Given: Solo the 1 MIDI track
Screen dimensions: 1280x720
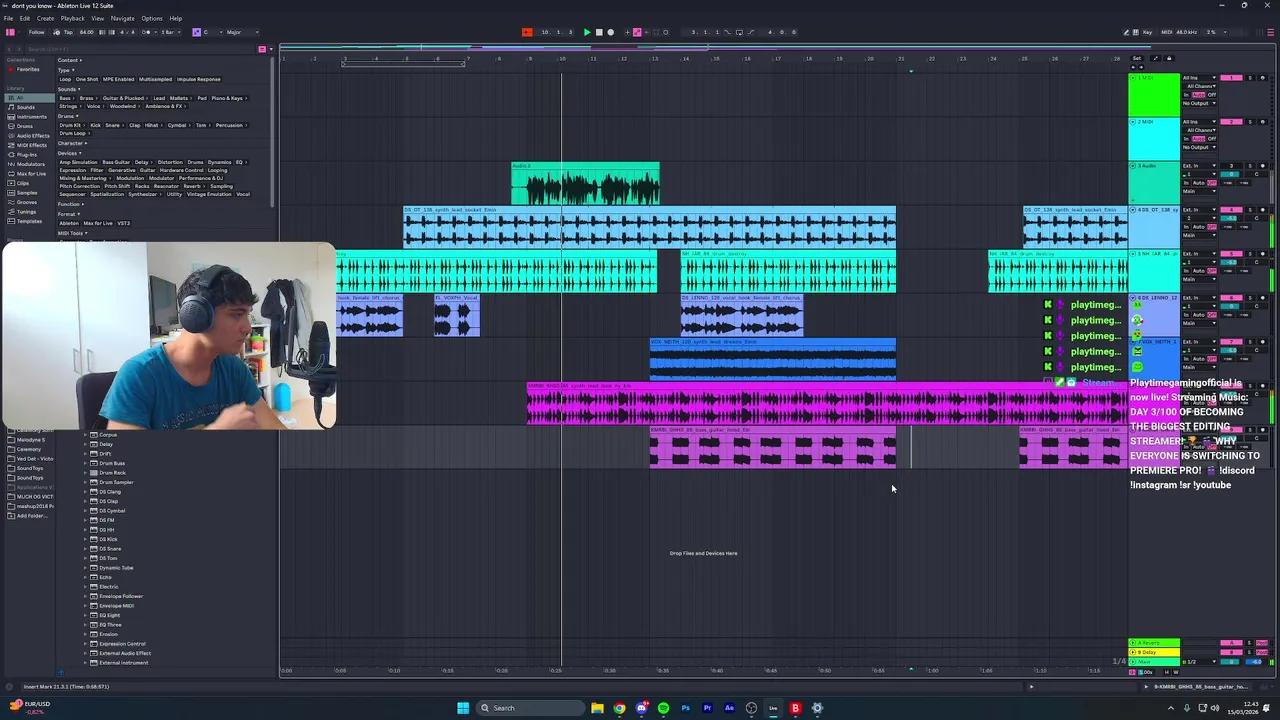Looking at the screenshot, I should (x=1249, y=78).
